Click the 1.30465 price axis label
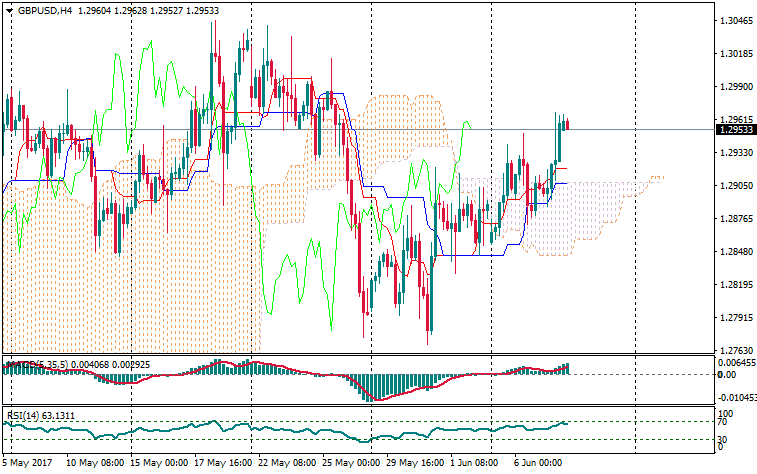This screenshot has width=757, height=474. (735, 20)
